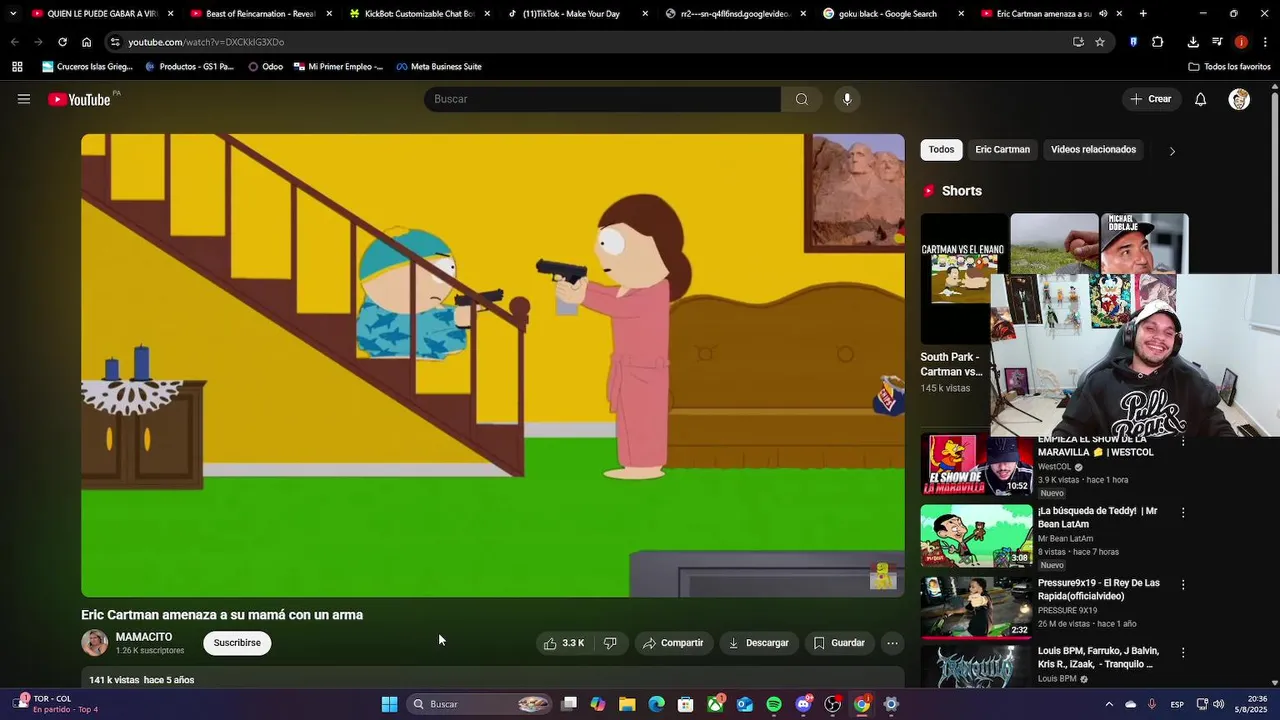Open options for the Pressure9x19 video

click(1183, 584)
